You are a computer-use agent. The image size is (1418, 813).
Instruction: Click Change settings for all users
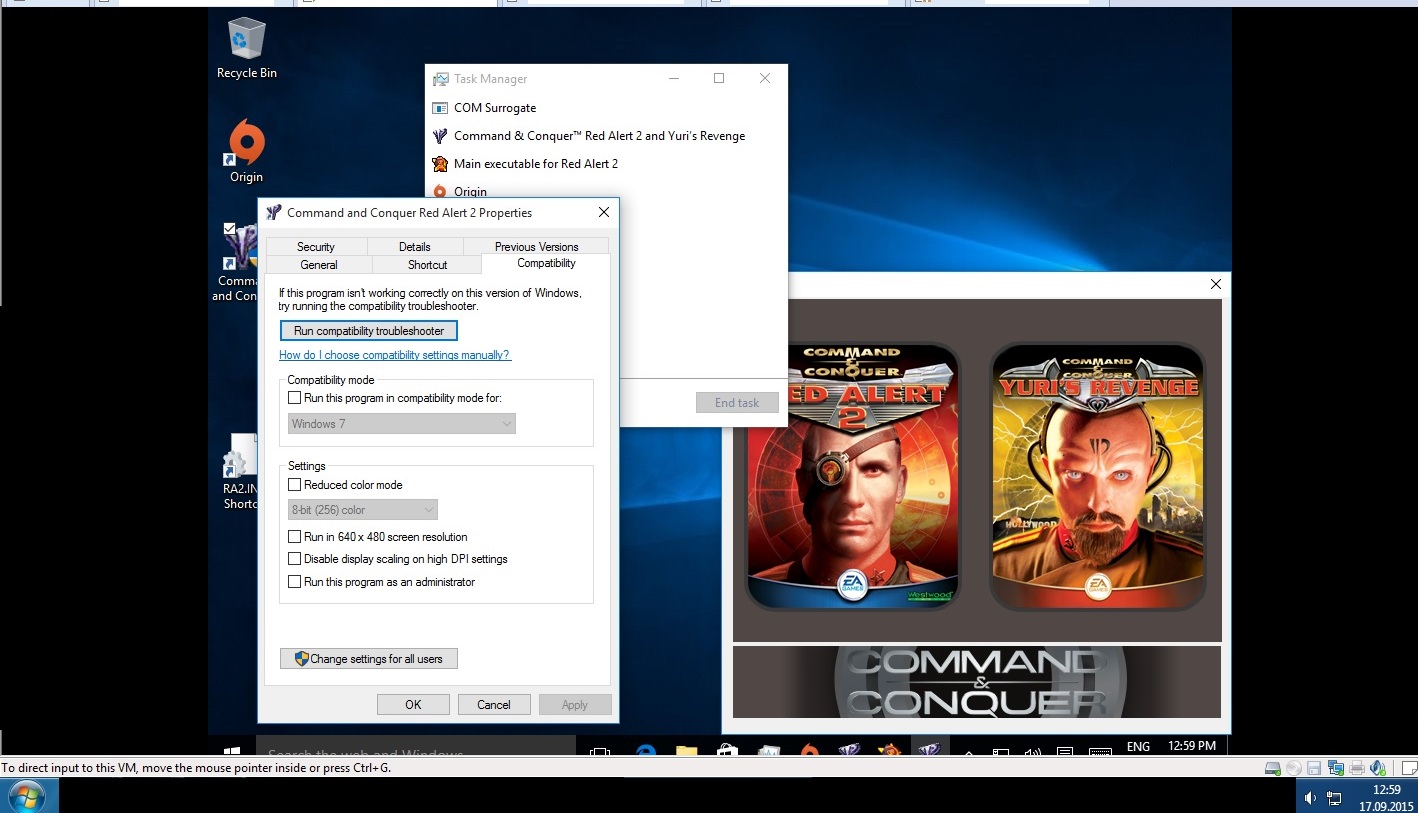click(x=369, y=659)
